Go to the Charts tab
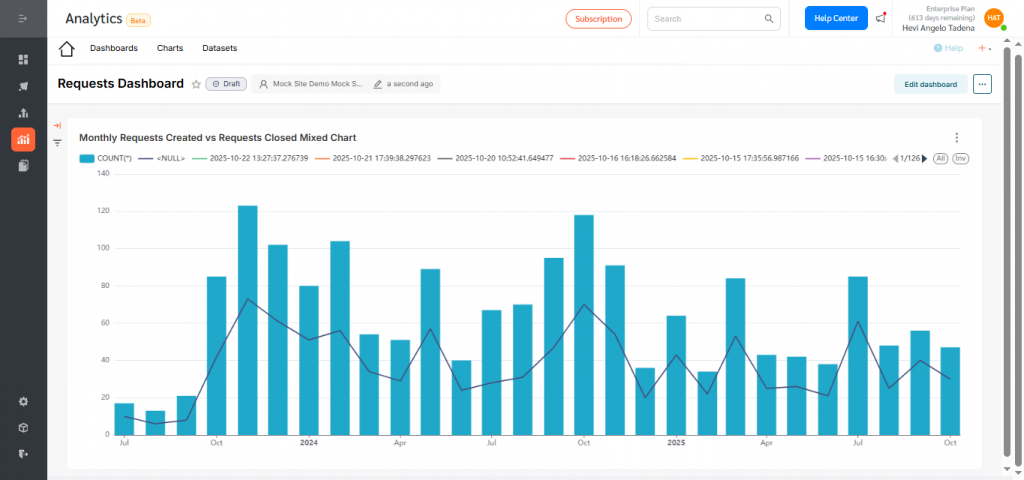This screenshot has height=480, width=1024. point(169,48)
